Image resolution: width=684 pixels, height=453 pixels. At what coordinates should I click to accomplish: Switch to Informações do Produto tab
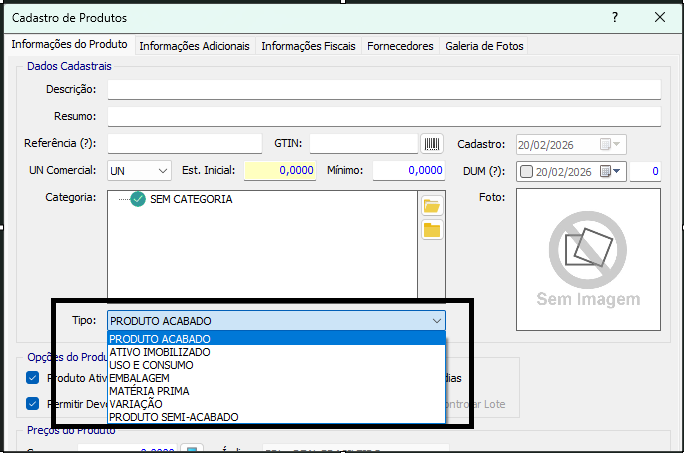pyautogui.click(x=69, y=45)
